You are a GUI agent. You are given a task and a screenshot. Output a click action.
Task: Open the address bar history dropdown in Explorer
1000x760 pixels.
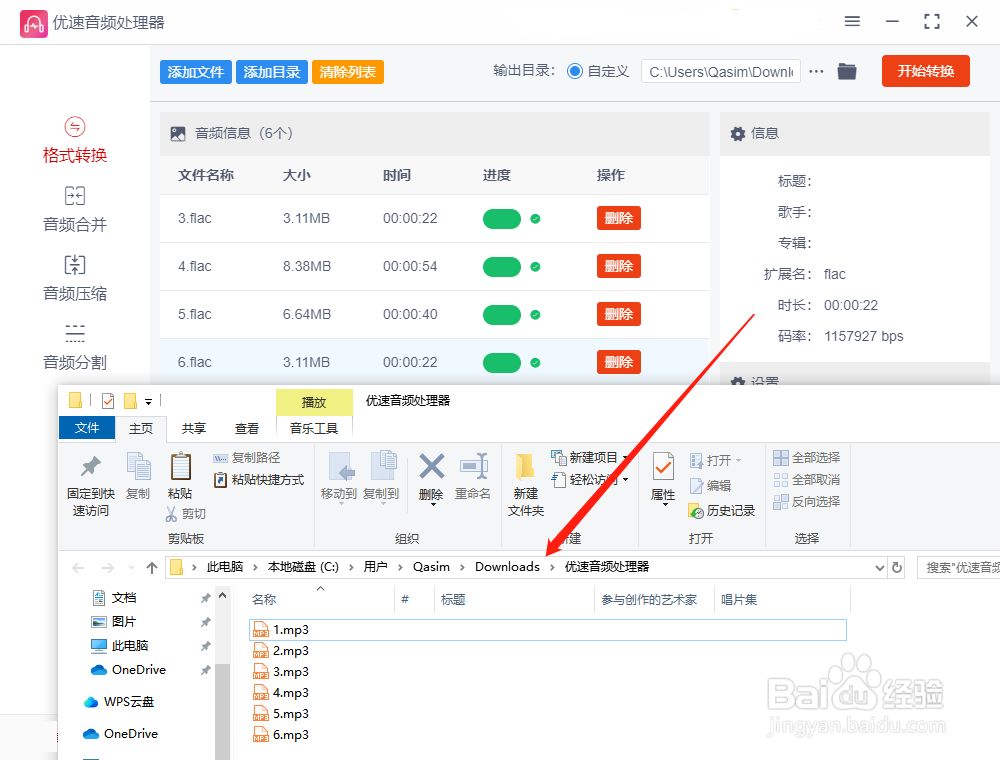879,567
